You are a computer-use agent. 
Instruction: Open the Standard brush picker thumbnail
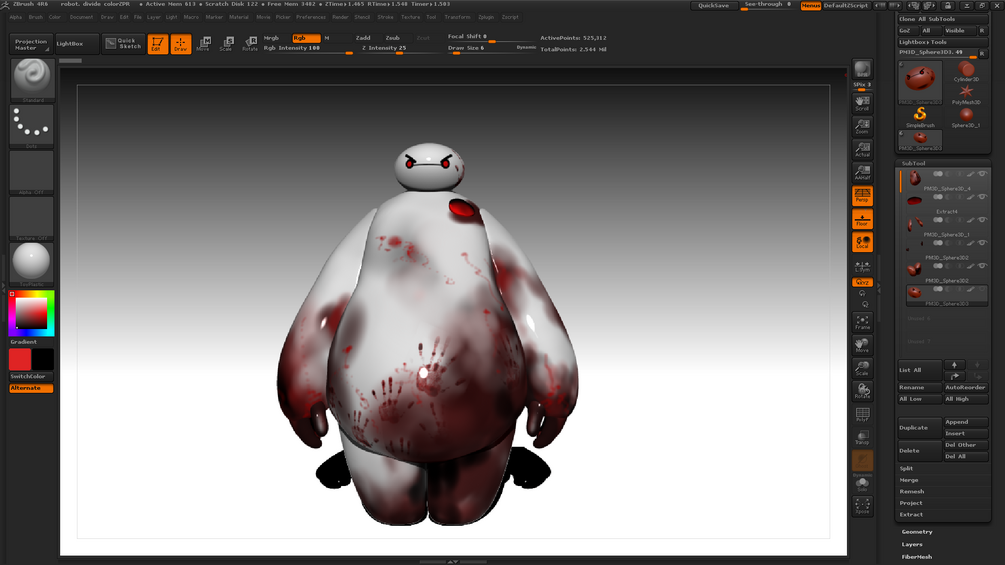(32, 80)
